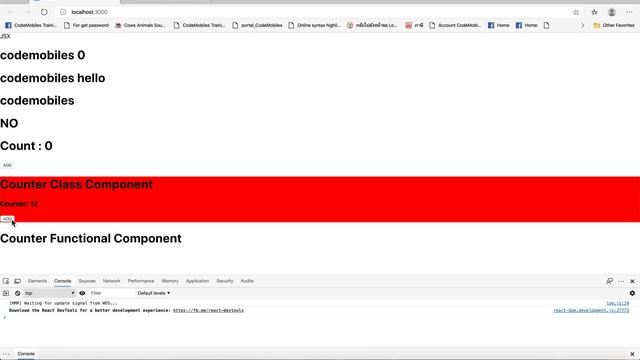The image size is (640, 360).
Task: Switch to the Audits tab
Action: (247, 281)
